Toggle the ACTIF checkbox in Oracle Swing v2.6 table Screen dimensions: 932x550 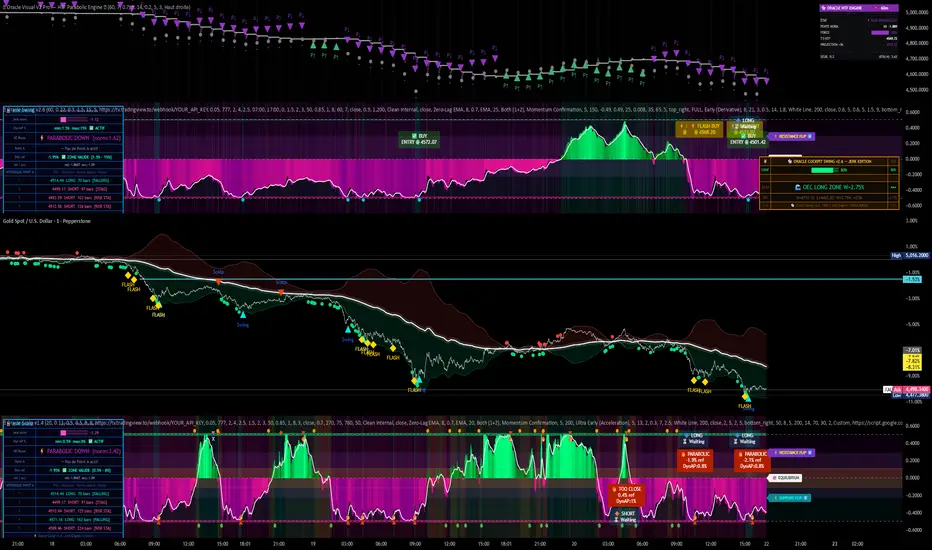tap(93, 128)
